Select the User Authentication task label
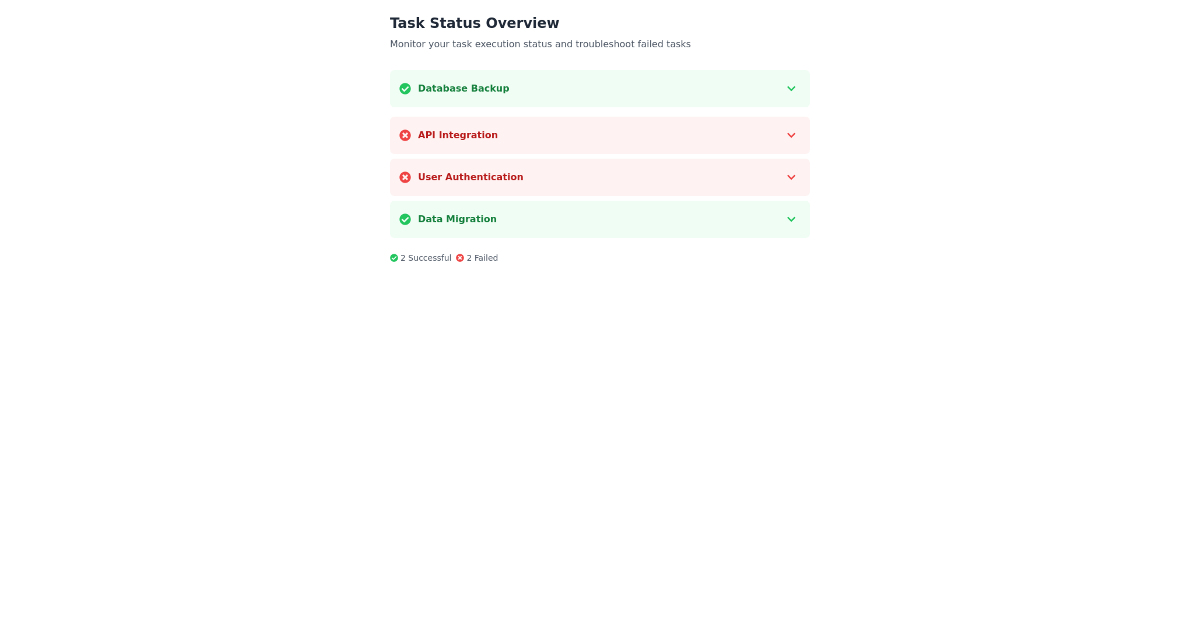1200x630 pixels. [470, 177]
